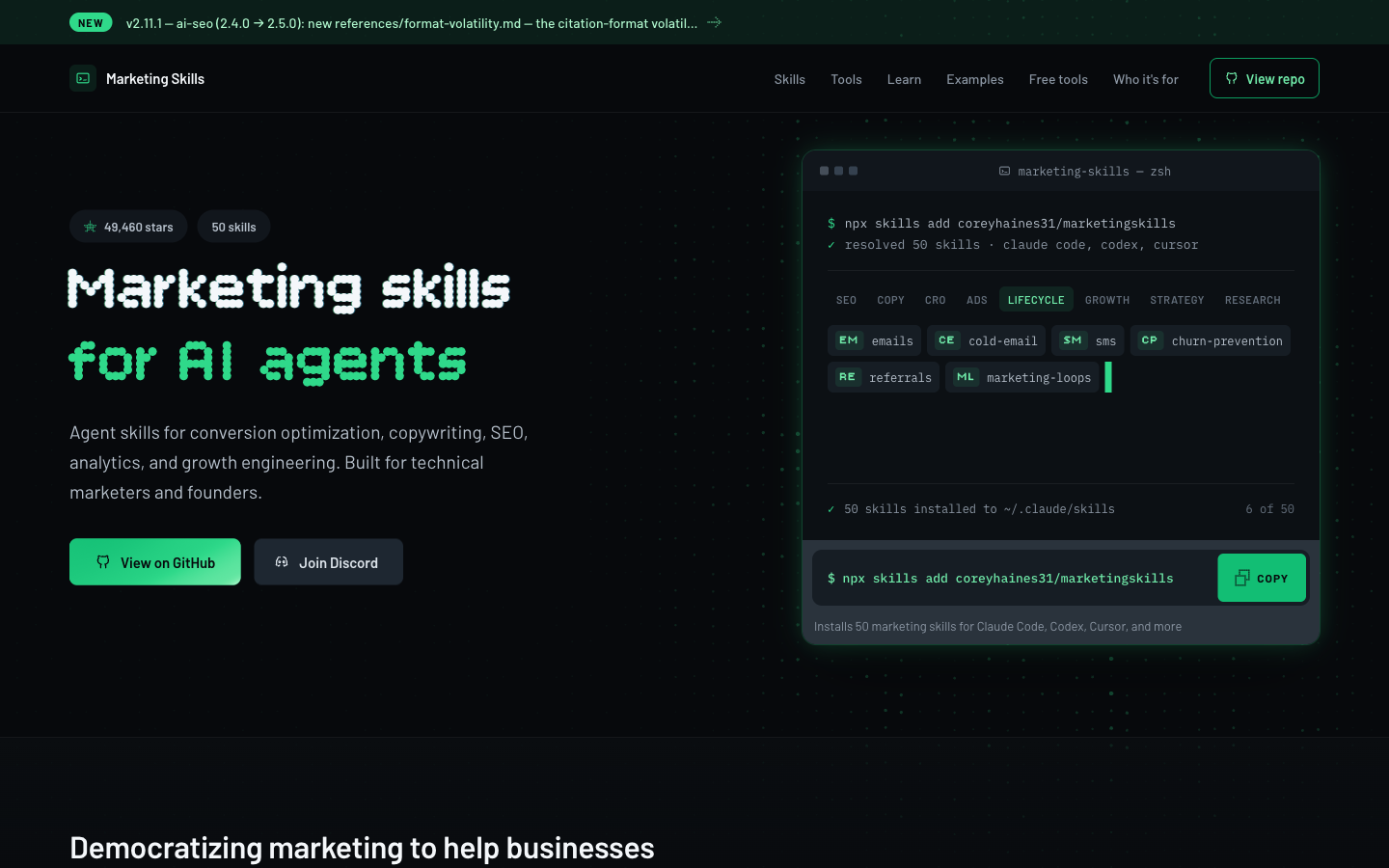Click the terminal icon in the window title
The width and height of the screenshot is (1389, 868).
pos(1005,171)
